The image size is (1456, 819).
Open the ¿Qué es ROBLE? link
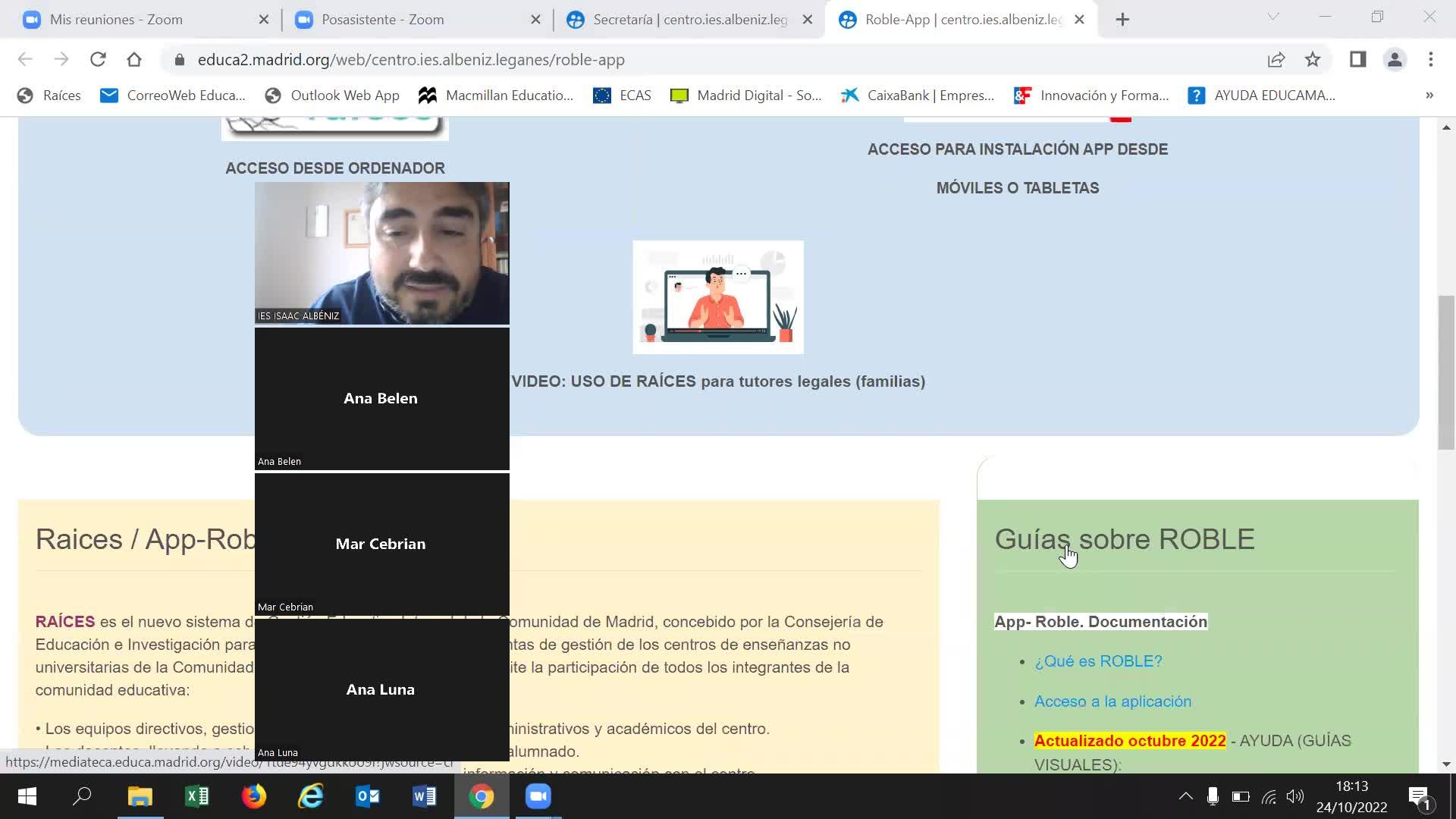[1097, 661]
